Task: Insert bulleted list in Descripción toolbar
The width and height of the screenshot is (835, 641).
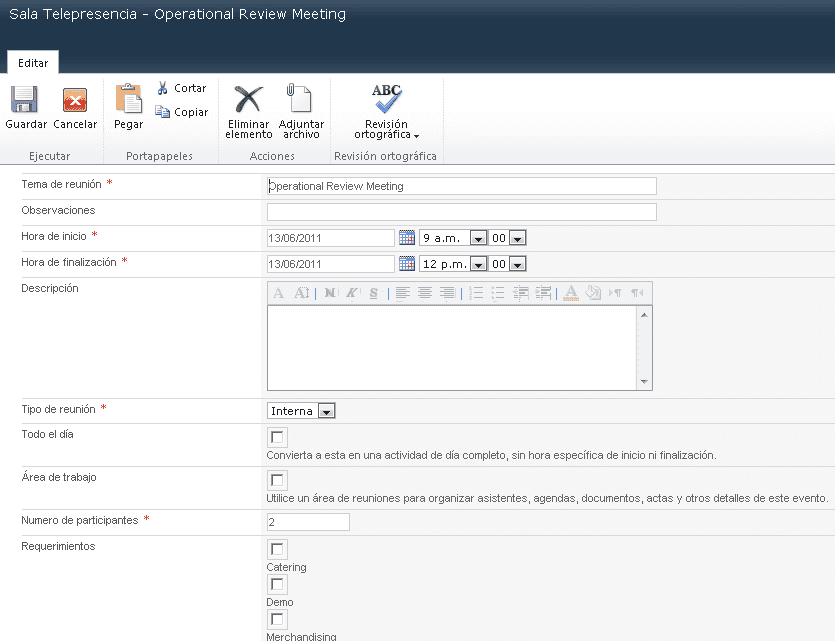Action: (497, 292)
